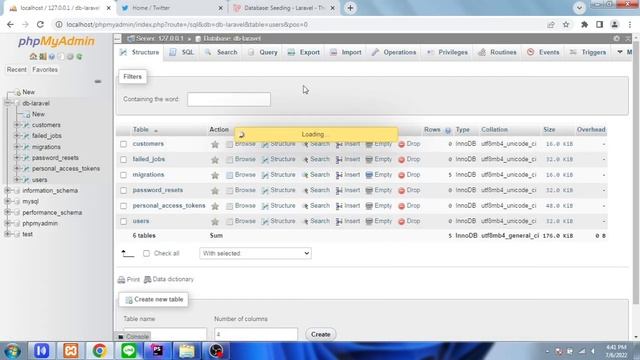
Task: Enable the Check all checkbox
Action: [146, 253]
